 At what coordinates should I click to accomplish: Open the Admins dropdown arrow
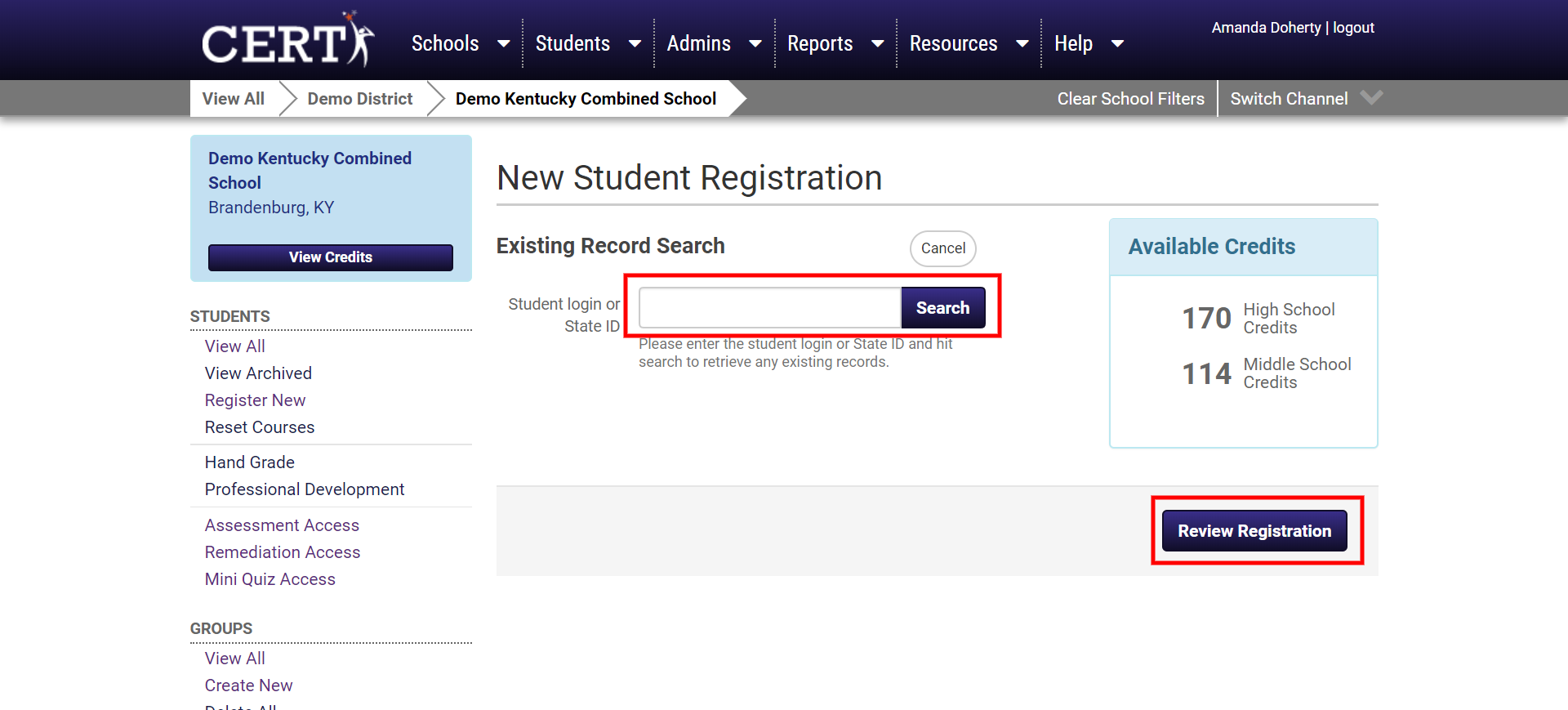click(x=755, y=44)
